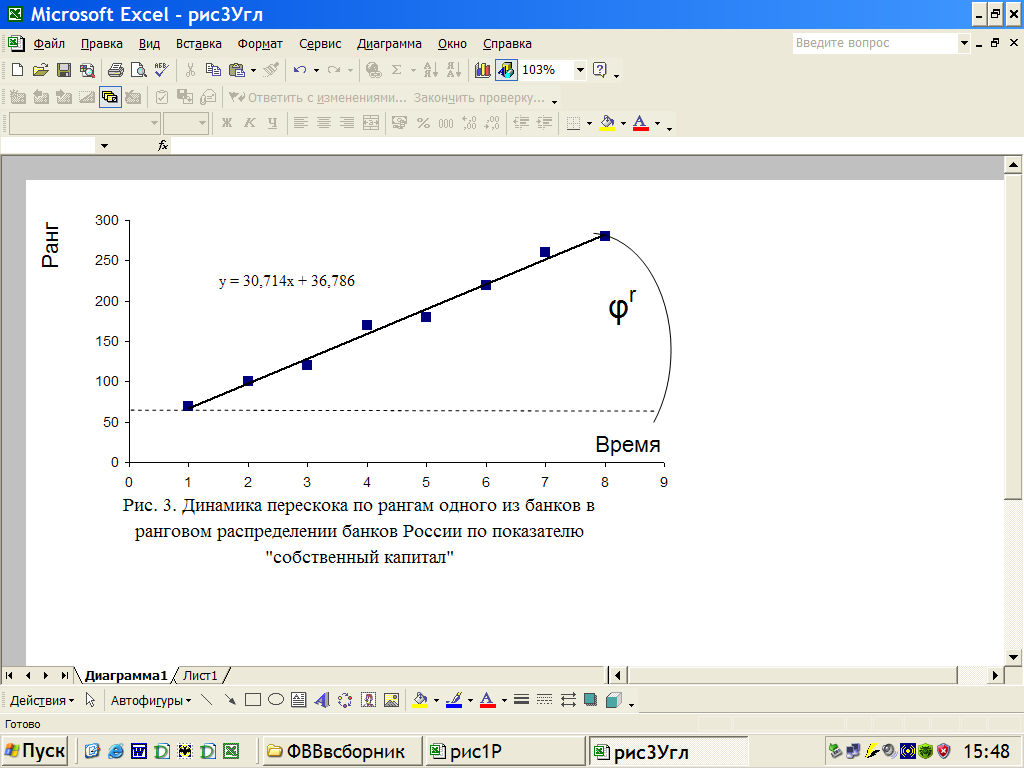Open the Name Box dropdown
Screen dimensions: 1024x768
(x=104, y=146)
